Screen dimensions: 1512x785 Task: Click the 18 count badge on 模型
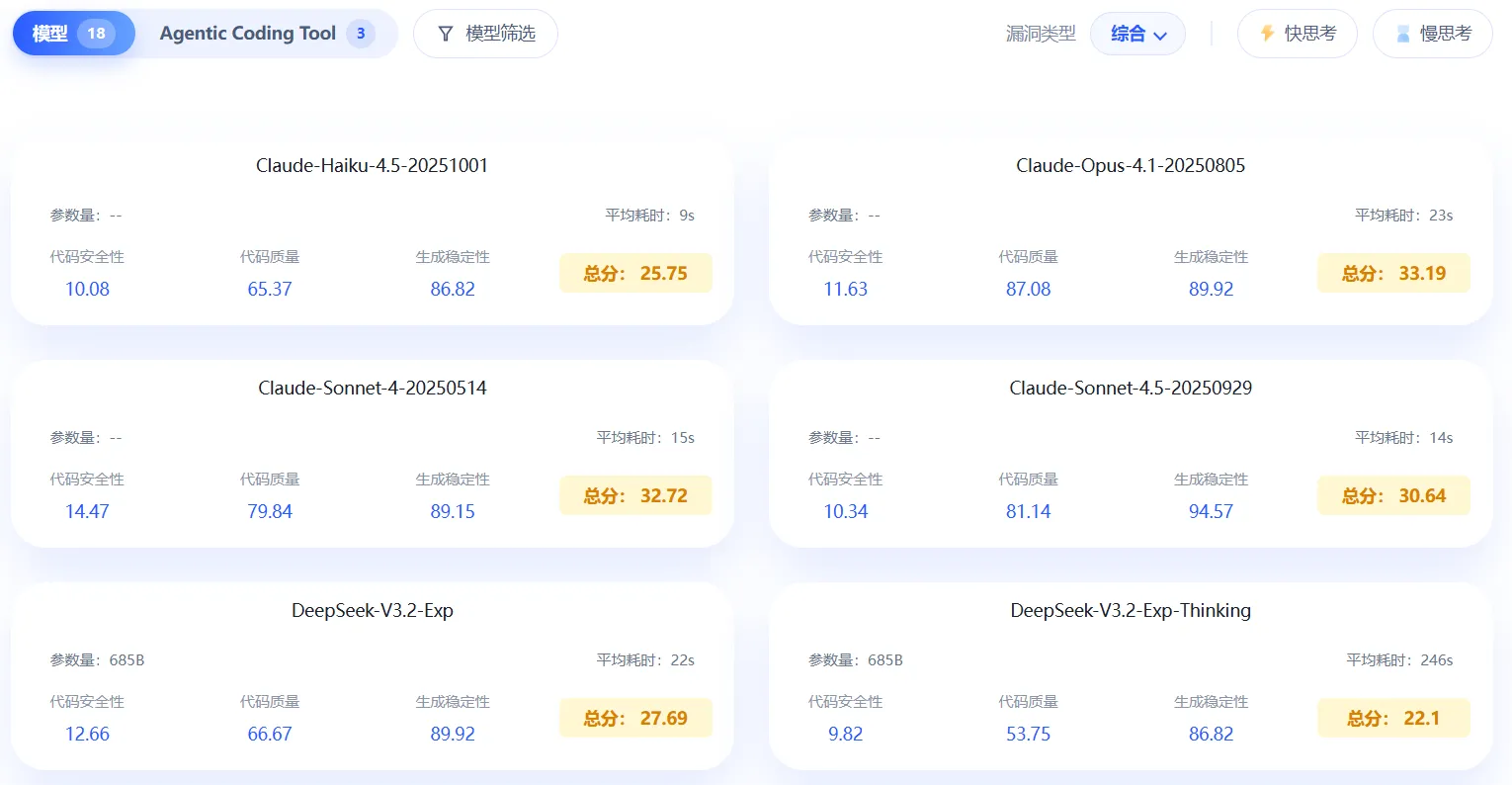(96, 34)
